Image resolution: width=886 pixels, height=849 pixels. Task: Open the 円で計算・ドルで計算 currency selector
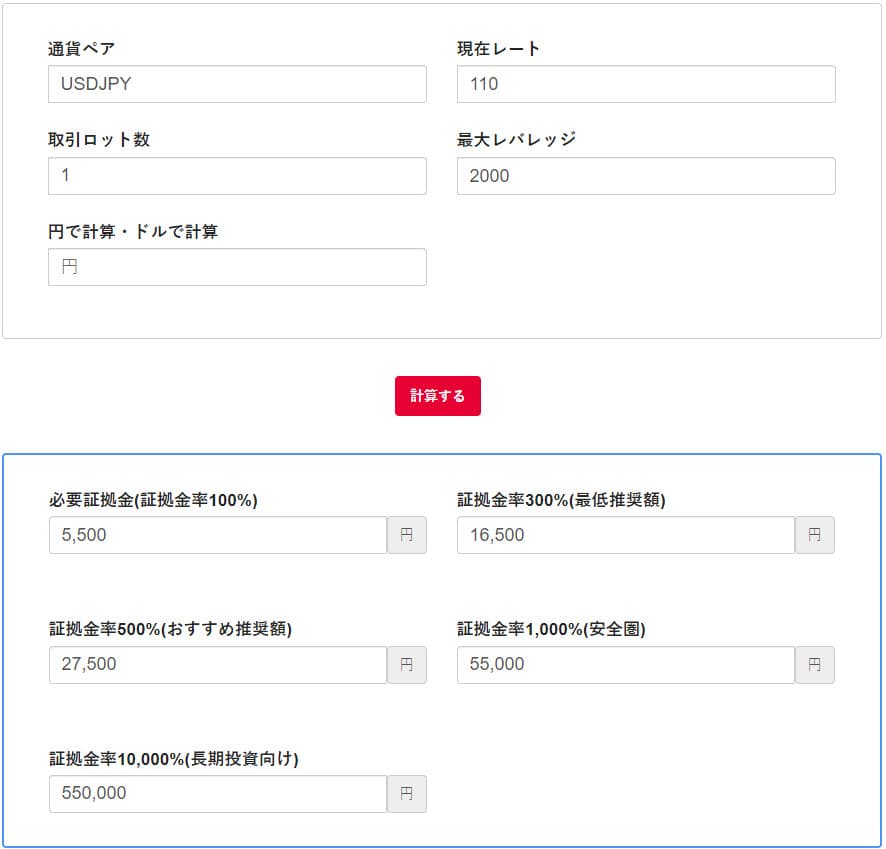click(x=237, y=267)
